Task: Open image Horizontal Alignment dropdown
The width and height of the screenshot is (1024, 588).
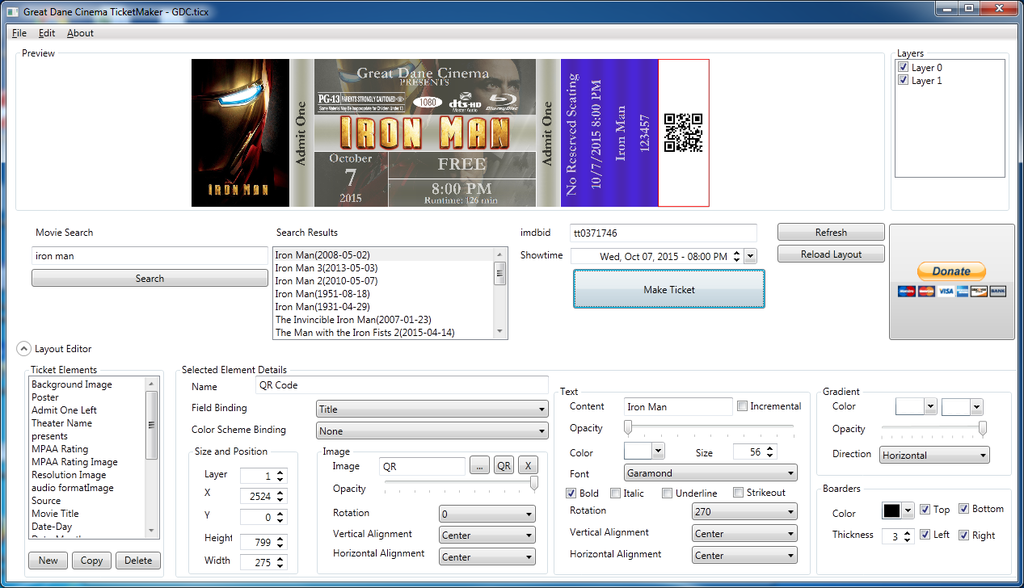Action: click(x=487, y=557)
